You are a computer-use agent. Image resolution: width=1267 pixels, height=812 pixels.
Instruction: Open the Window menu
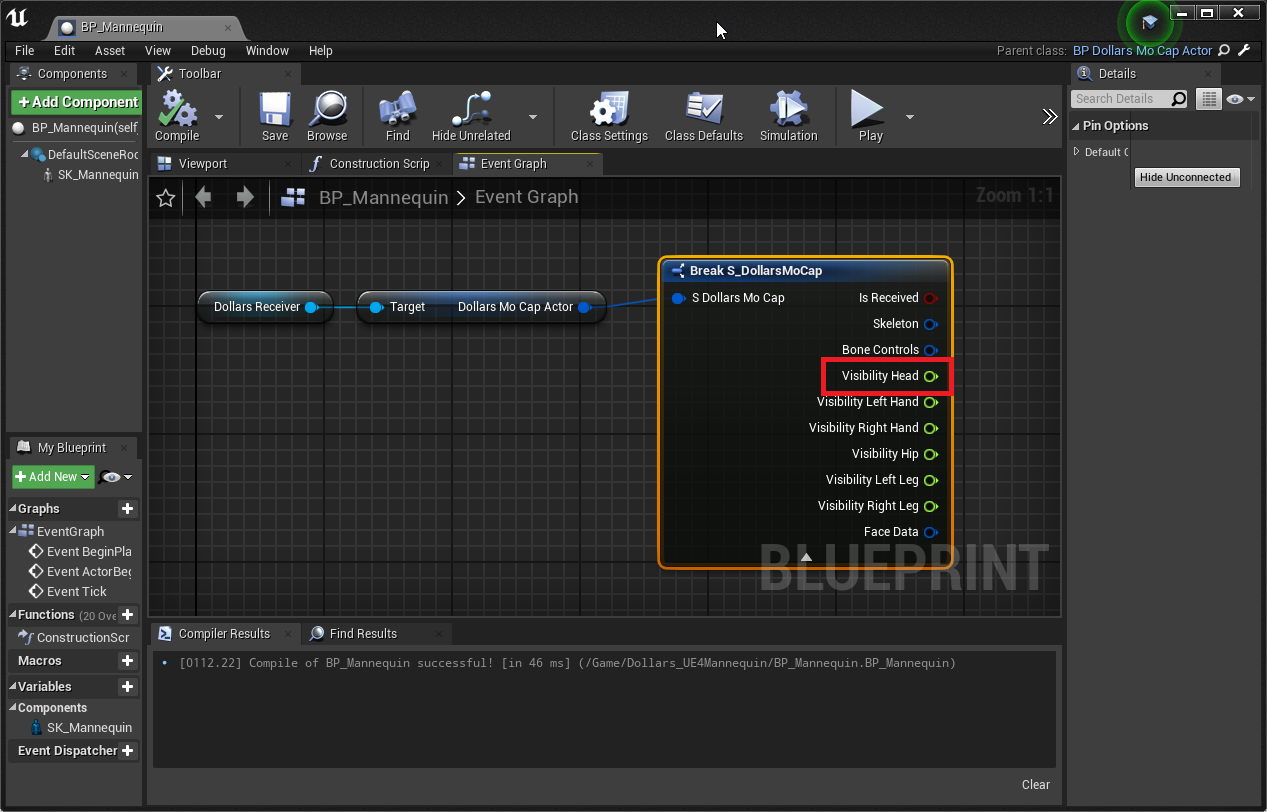coord(267,50)
